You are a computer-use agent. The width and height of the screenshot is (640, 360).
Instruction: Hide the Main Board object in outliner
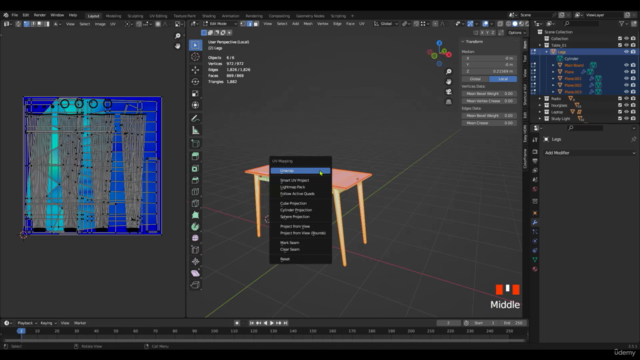[x=626, y=65]
